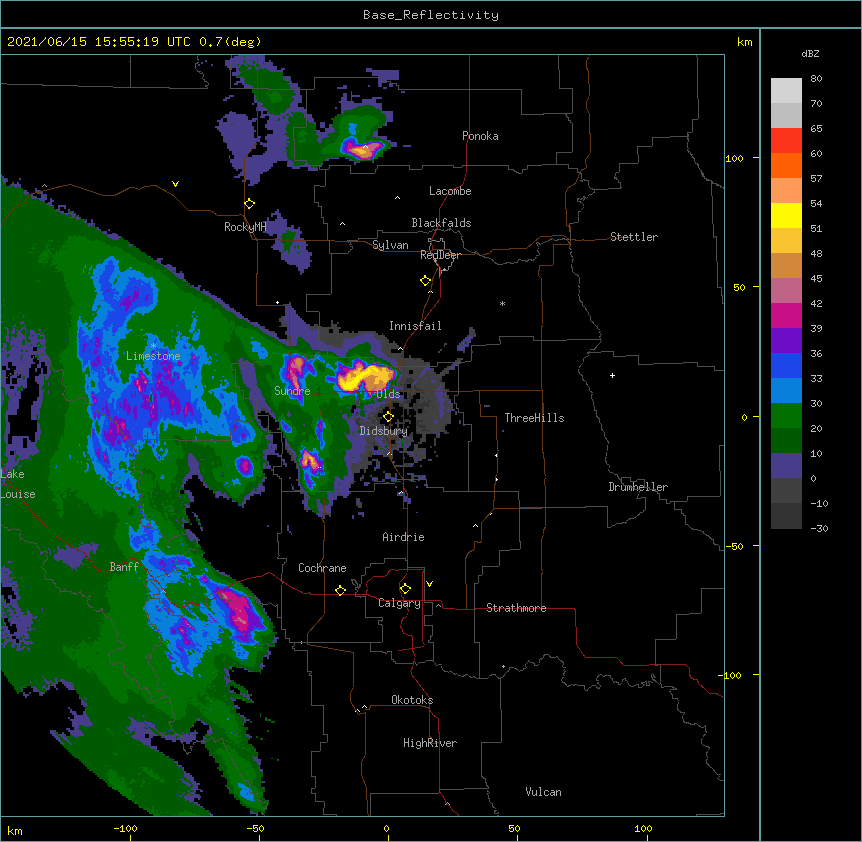Pick the yellow swatch between 54 and 51 dBZ
This screenshot has width=862, height=842.
click(x=786, y=215)
